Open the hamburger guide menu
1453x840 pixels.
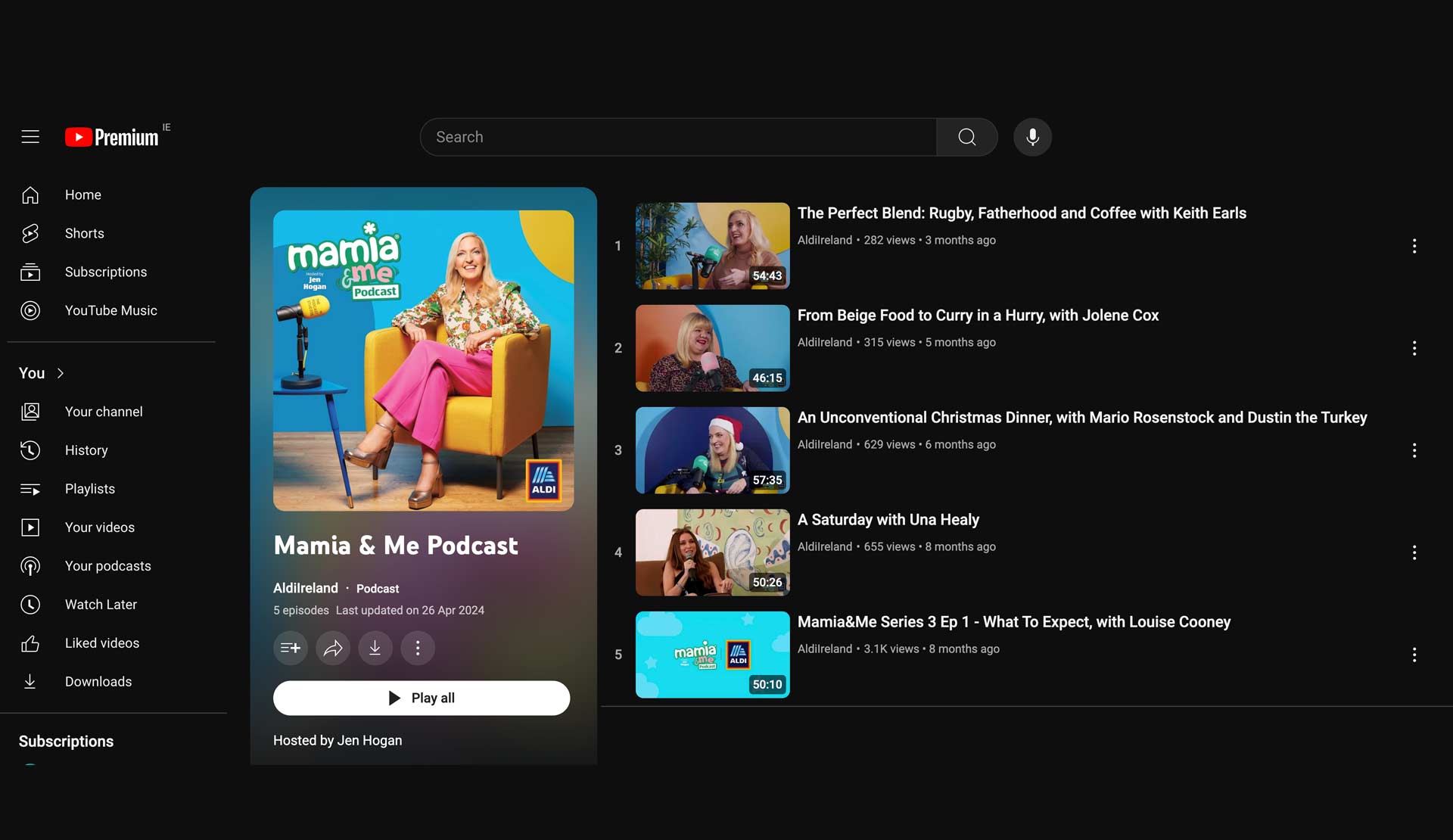[30, 137]
